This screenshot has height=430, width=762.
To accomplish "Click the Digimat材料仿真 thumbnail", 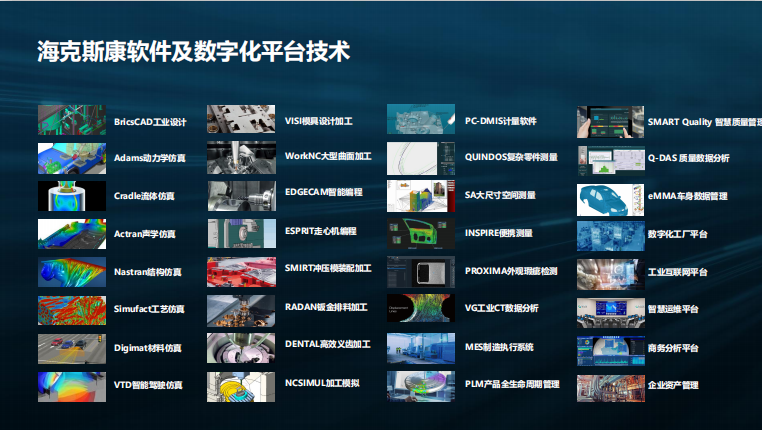I will coord(72,348).
